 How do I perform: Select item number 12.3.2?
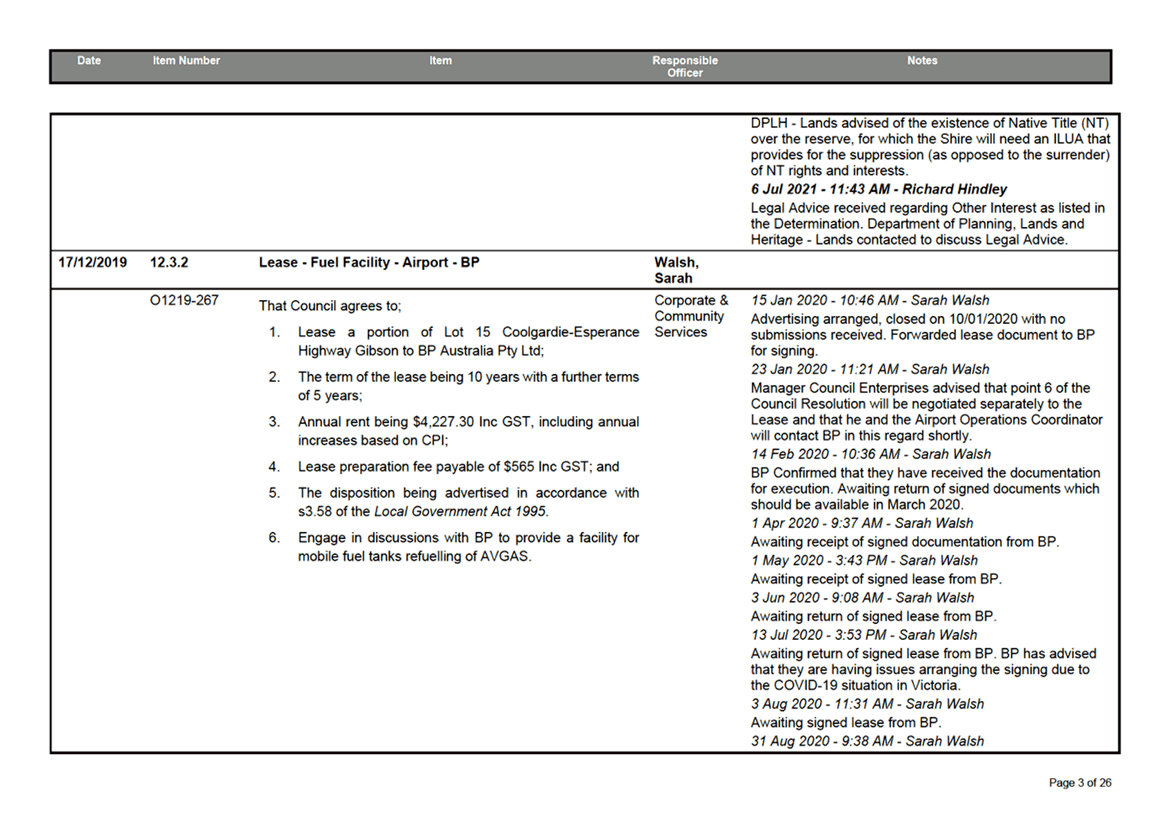pyautogui.click(x=169, y=263)
